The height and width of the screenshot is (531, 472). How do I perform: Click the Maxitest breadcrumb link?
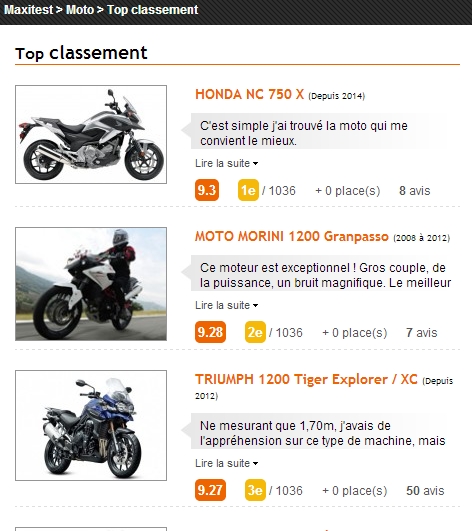click(28, 9)
